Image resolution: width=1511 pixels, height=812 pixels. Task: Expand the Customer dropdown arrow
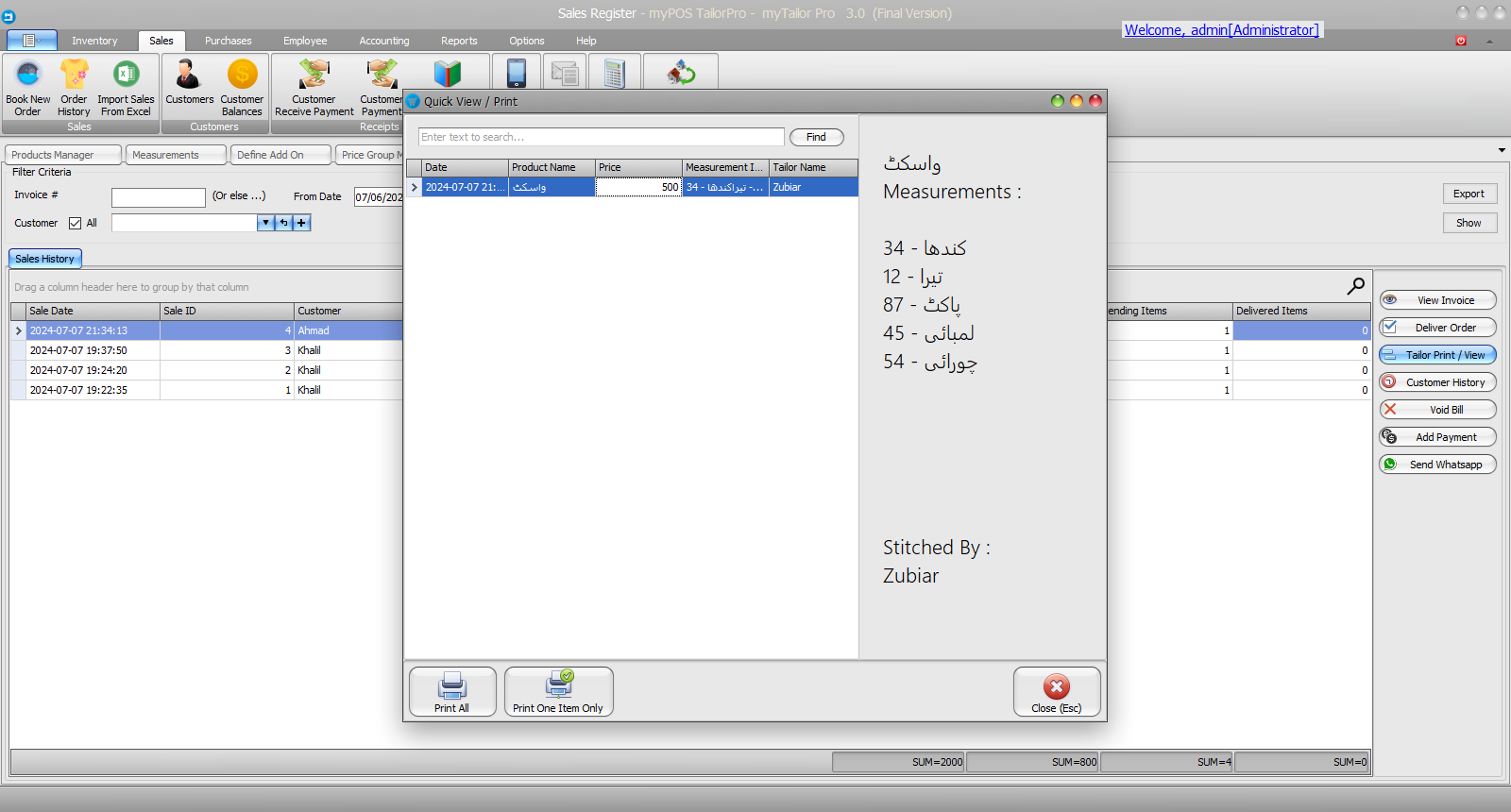coord(265,223)
